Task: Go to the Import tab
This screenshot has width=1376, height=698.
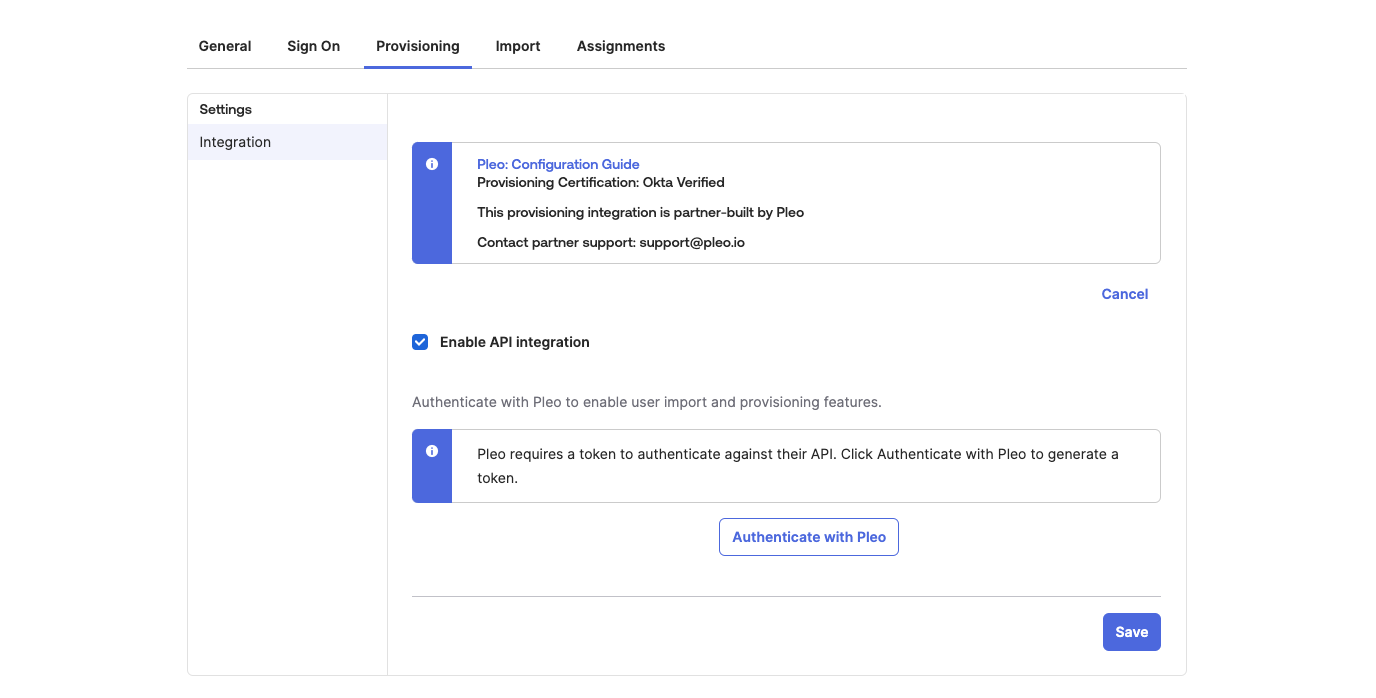Action: point(517,46)
